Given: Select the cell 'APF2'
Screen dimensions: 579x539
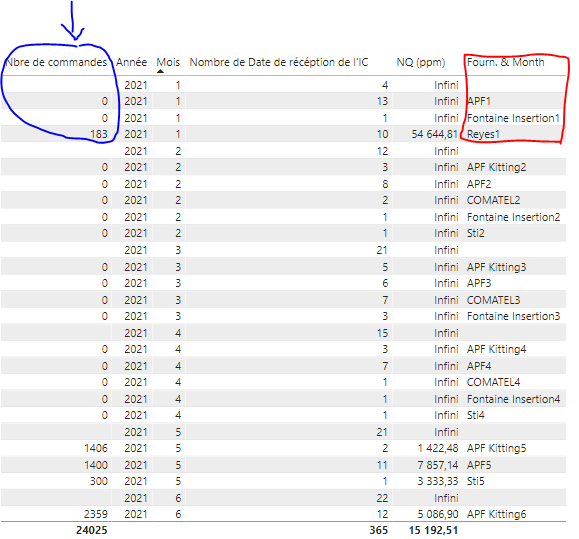Looking at the screenshot, I should point(479,184).
